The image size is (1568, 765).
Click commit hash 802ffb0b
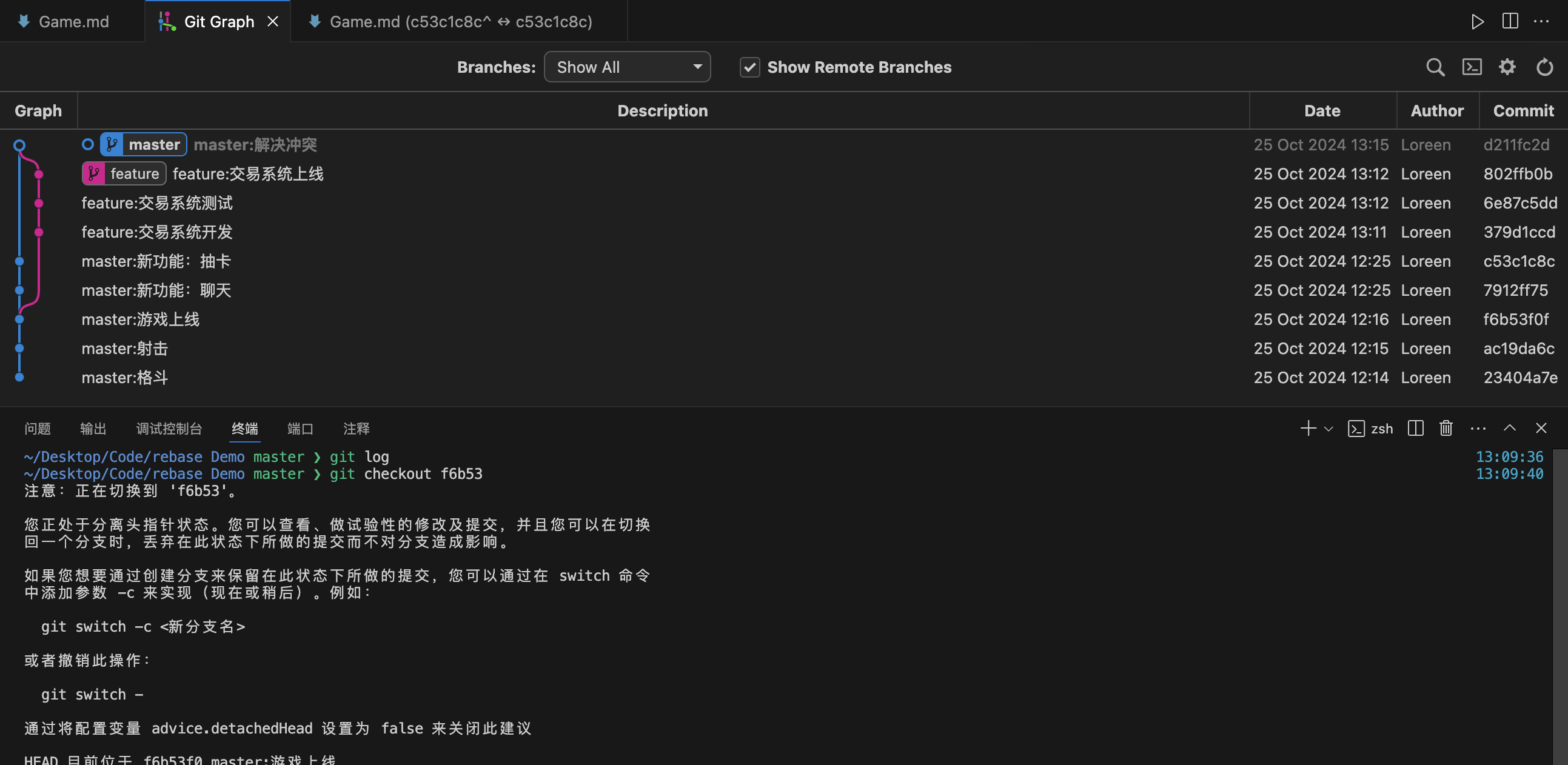tap(1518, 174)
